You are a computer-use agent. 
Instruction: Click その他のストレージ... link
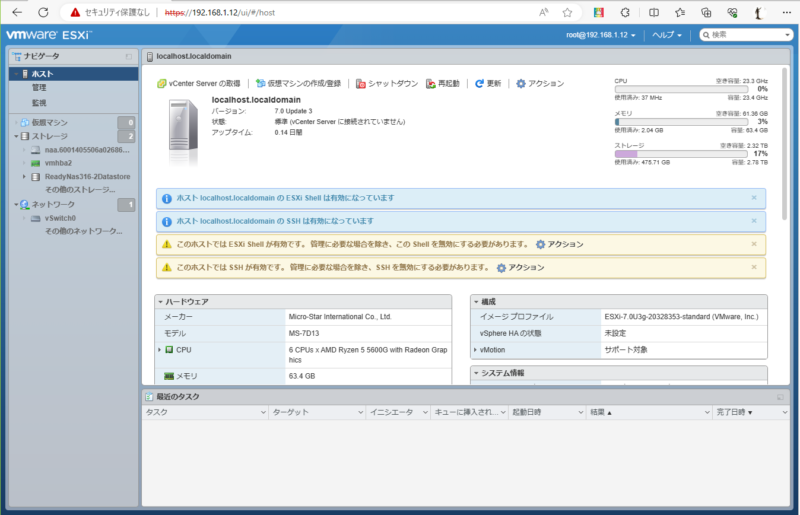(80, 190)
